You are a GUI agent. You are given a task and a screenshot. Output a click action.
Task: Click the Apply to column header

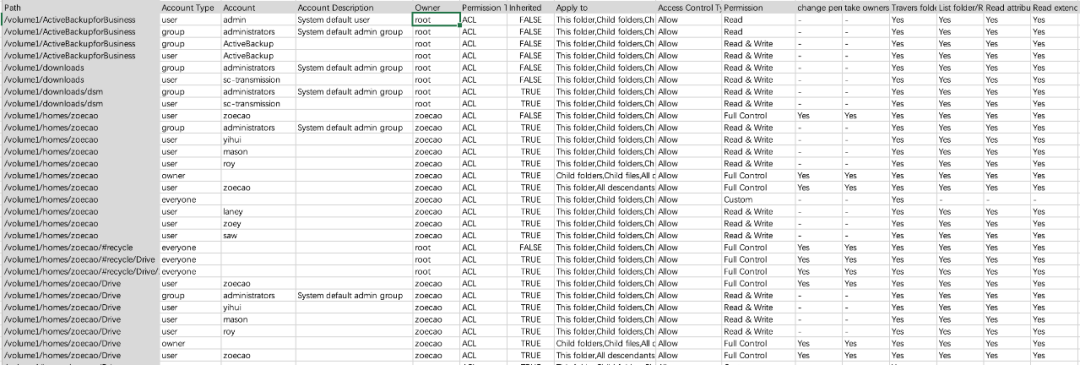click(x=605, y=8)
